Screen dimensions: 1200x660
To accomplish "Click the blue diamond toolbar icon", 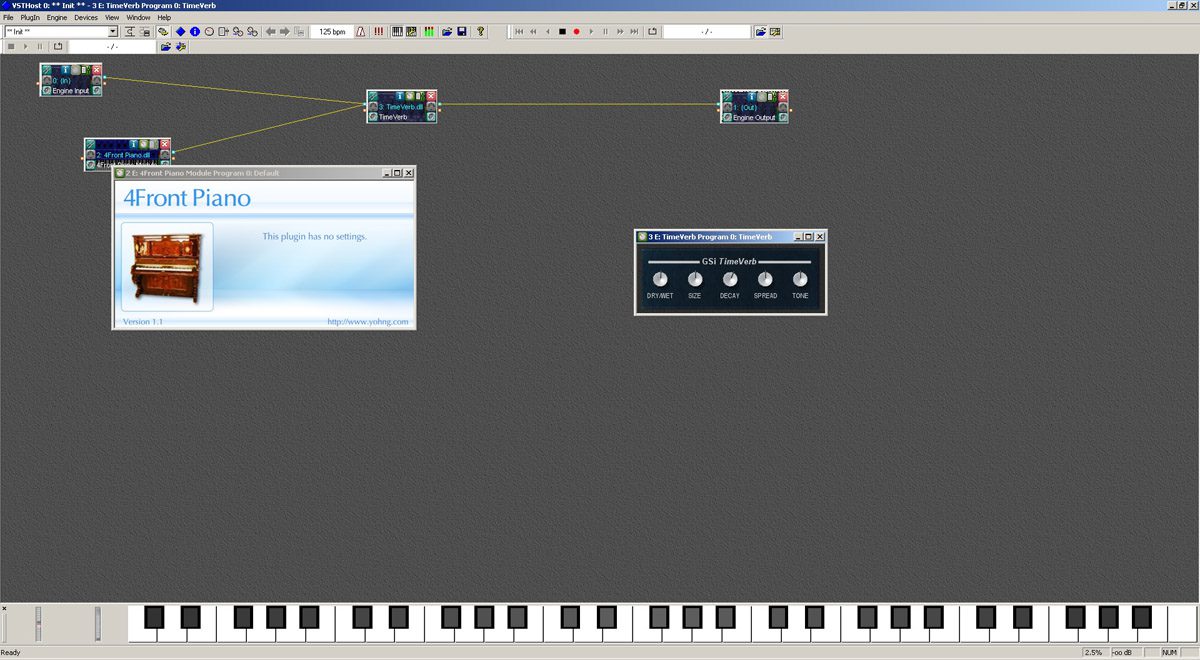I will [x=180, y=32].
